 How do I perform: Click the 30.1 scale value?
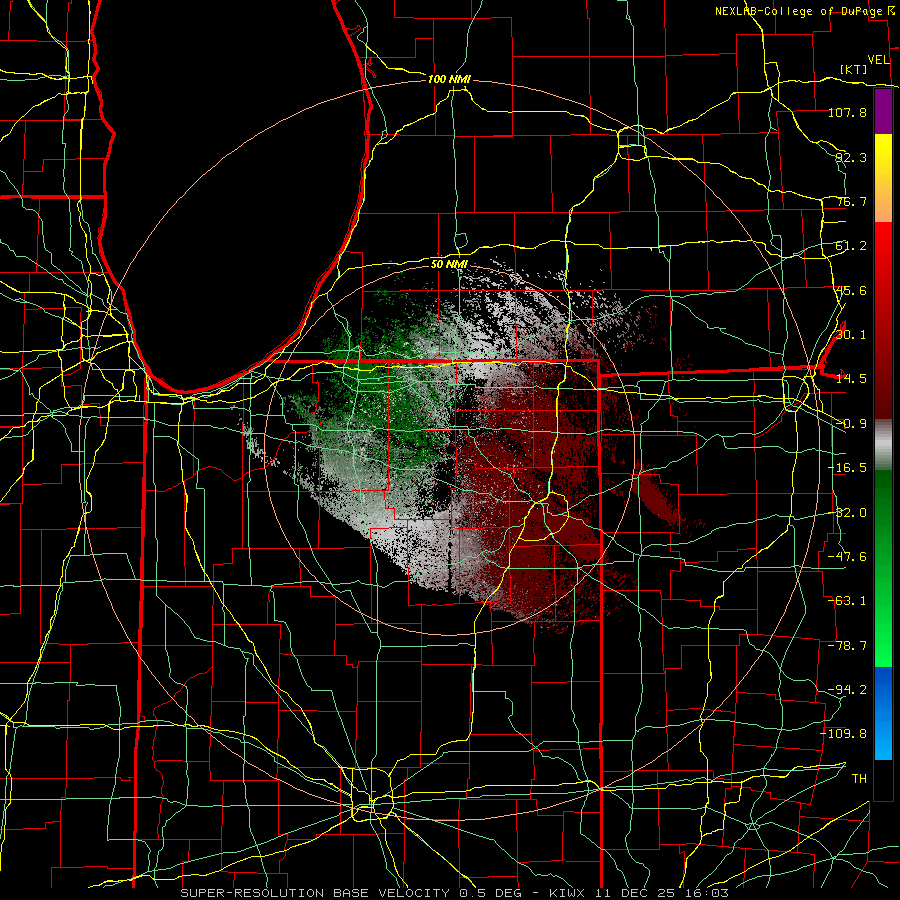(851, 335)
